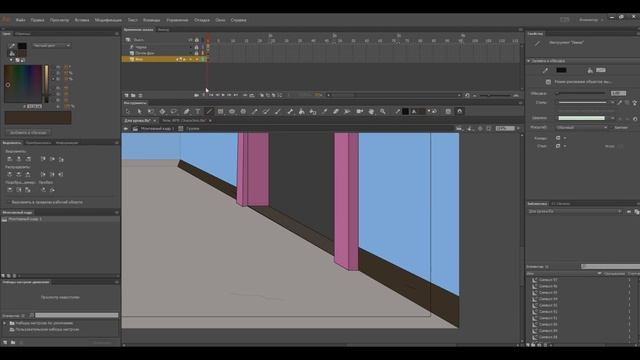
Task: Click Scene 1 breadcrumb link
Action: (157, 128)
